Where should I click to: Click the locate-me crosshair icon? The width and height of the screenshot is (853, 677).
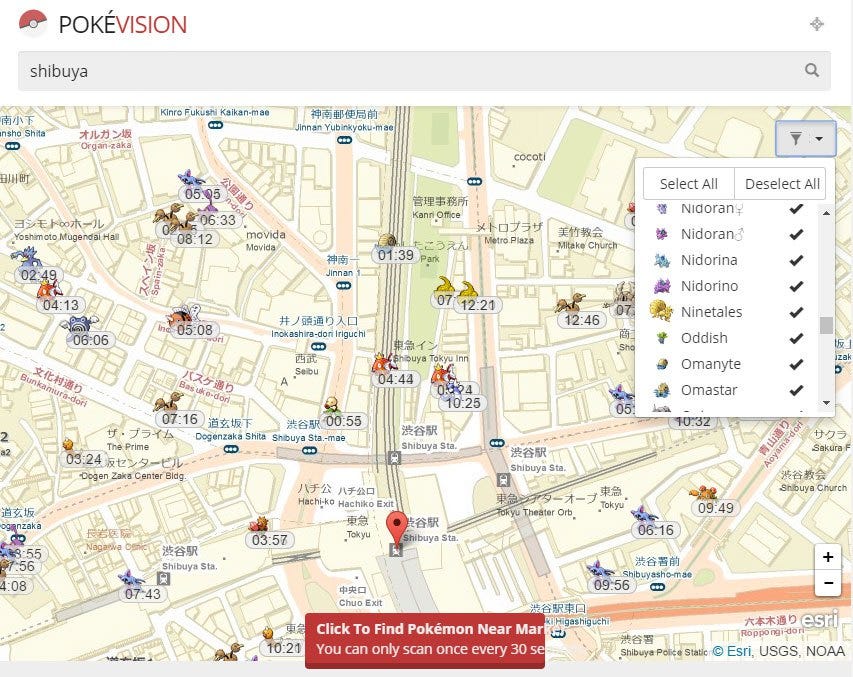click(817, 24)
